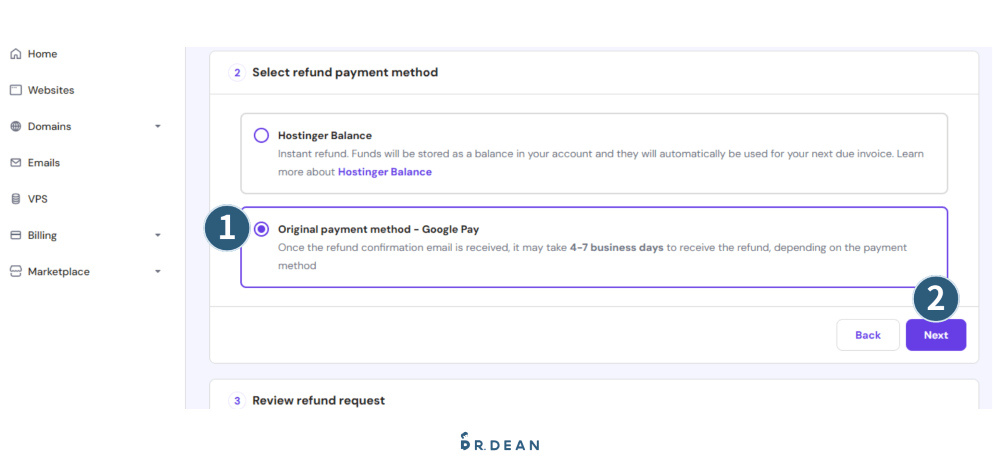
Task: Click the Dr. Dean logo
Action: pos(499,442)
